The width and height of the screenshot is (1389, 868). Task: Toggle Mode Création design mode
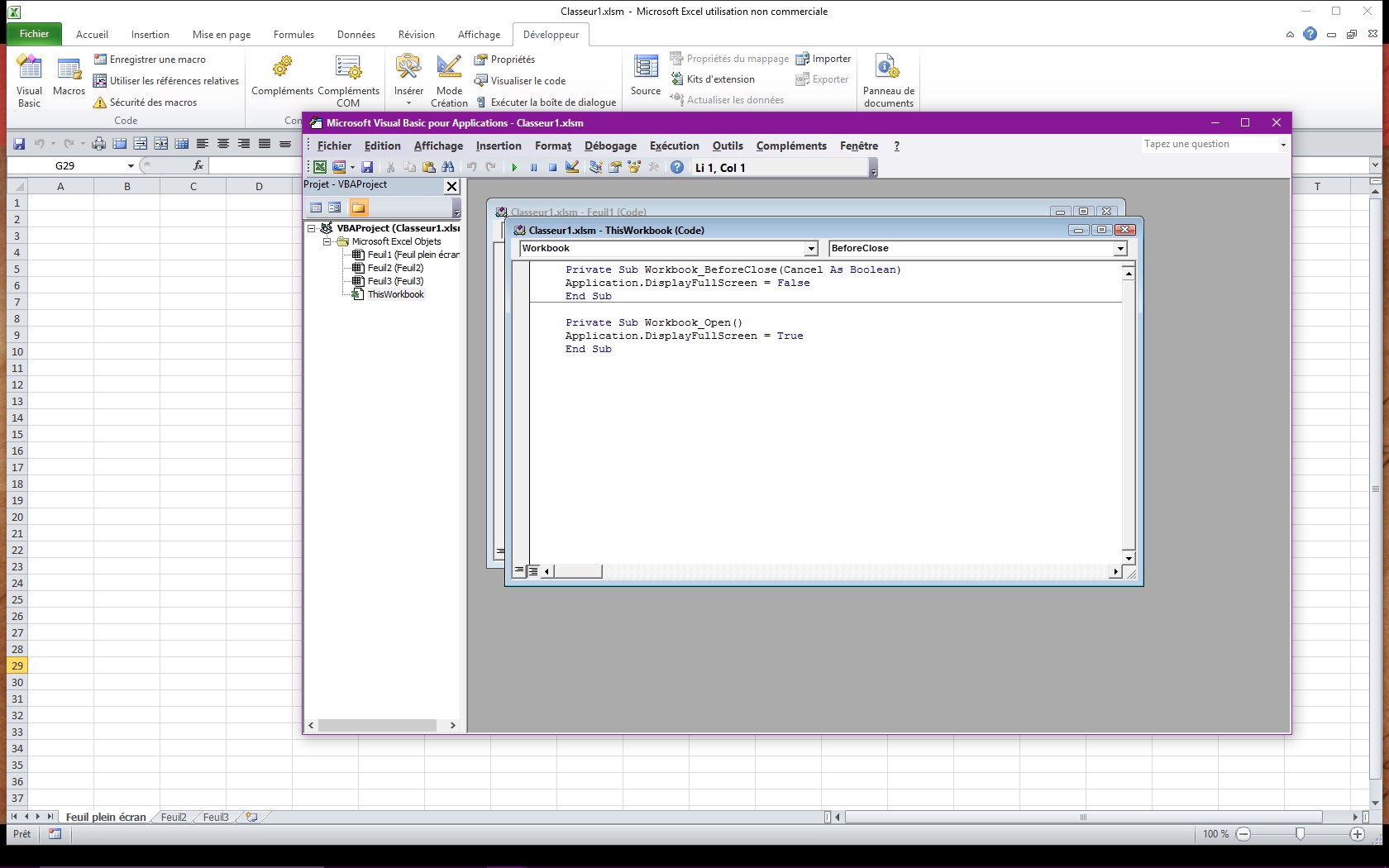449,80
